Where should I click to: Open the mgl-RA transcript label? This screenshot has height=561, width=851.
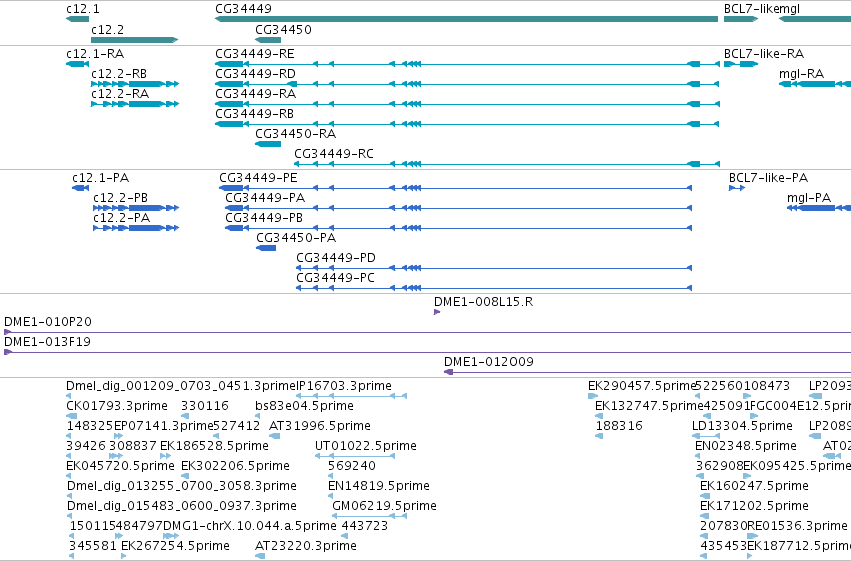pos(801,74)
